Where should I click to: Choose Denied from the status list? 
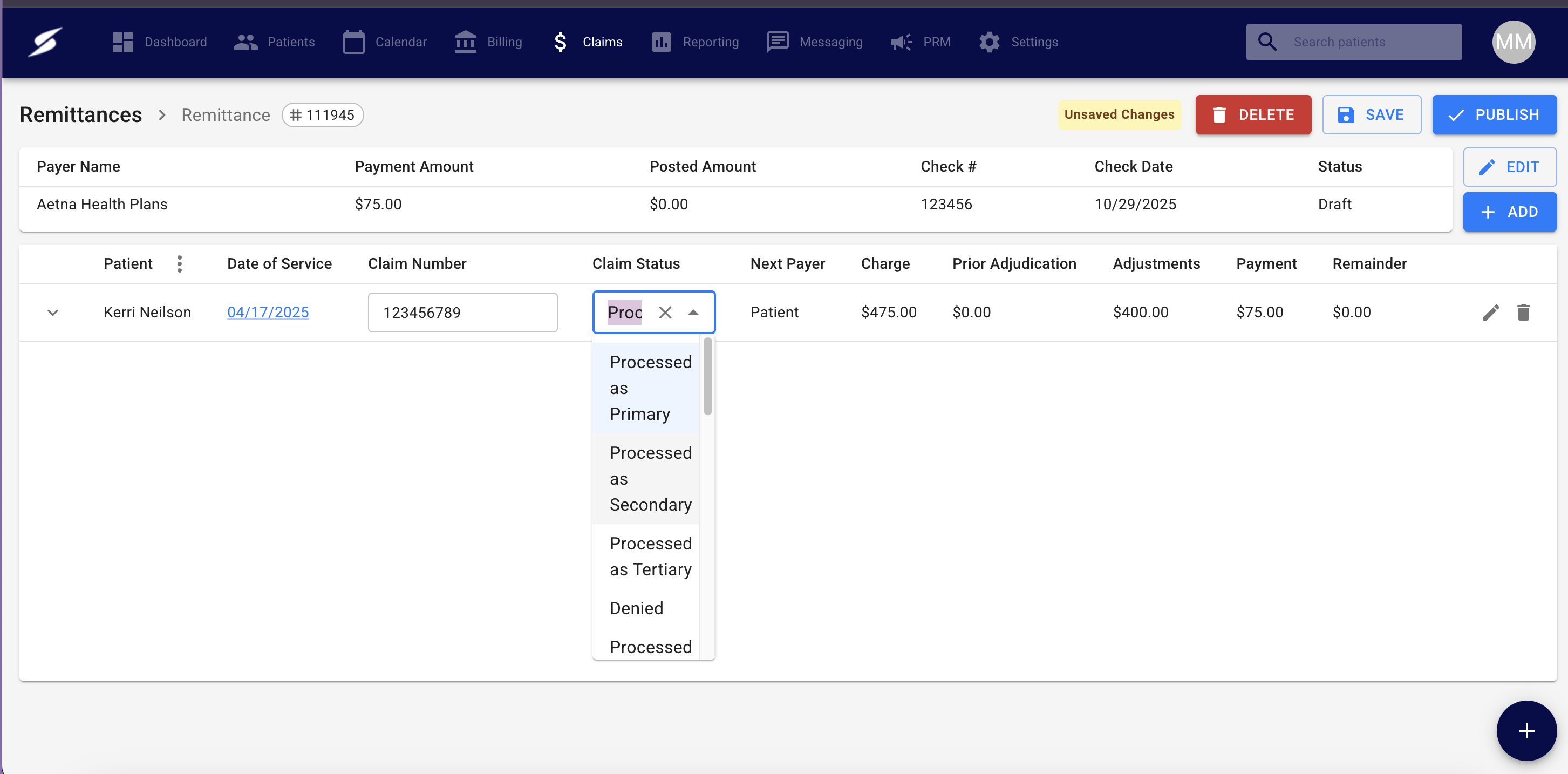click(636, 608)
